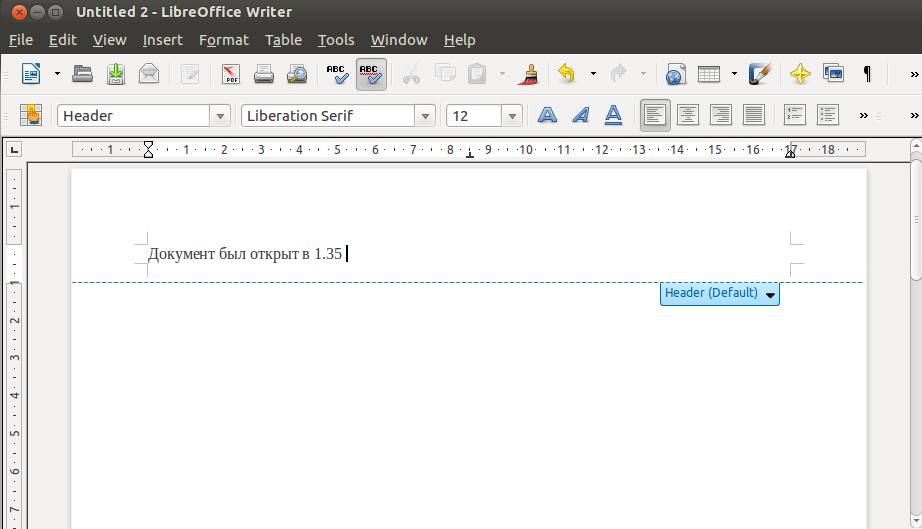
Task: Open the Edit menu
Action: point(62,40)
